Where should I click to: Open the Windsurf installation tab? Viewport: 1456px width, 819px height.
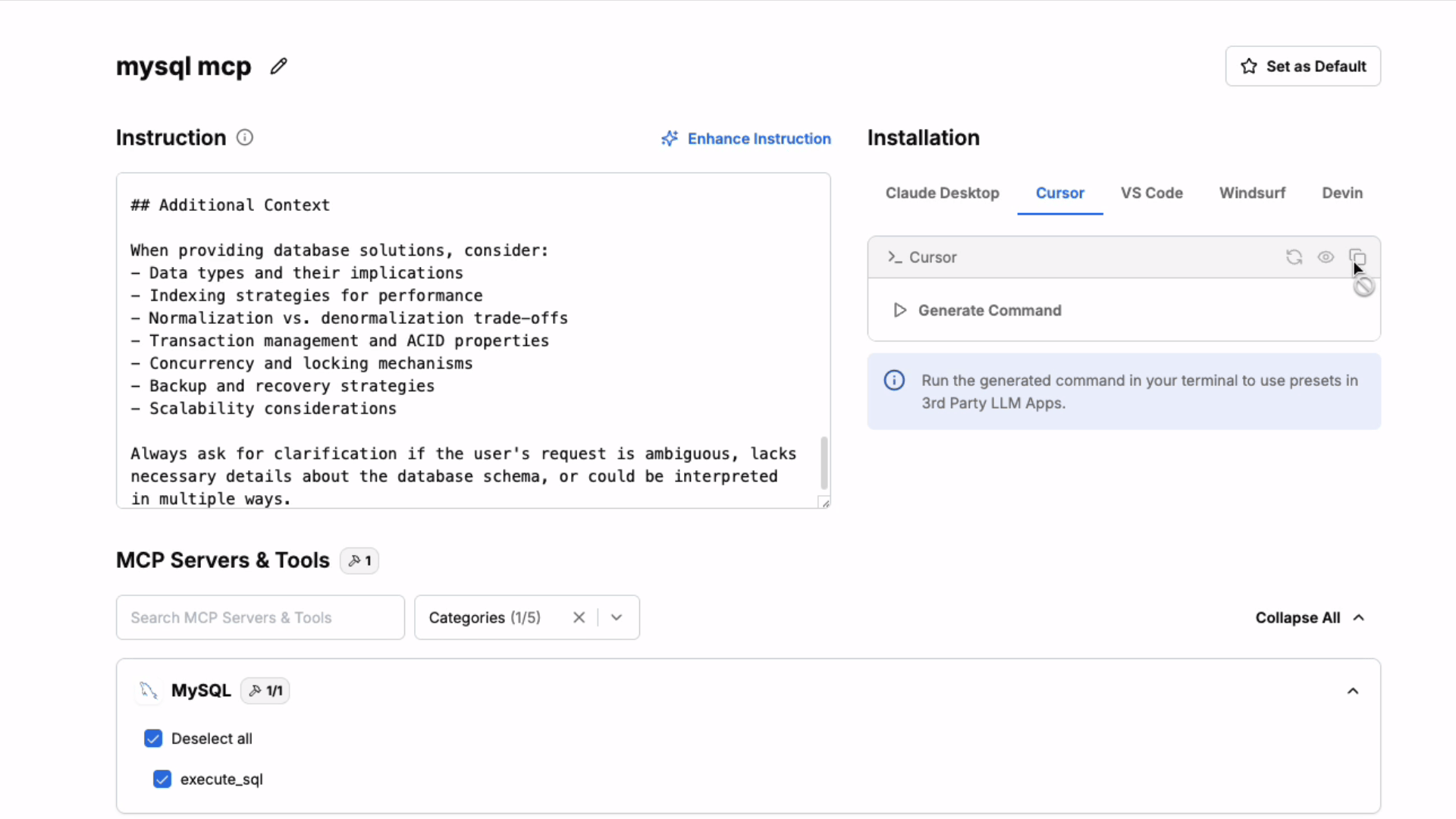pos(1252,193)
